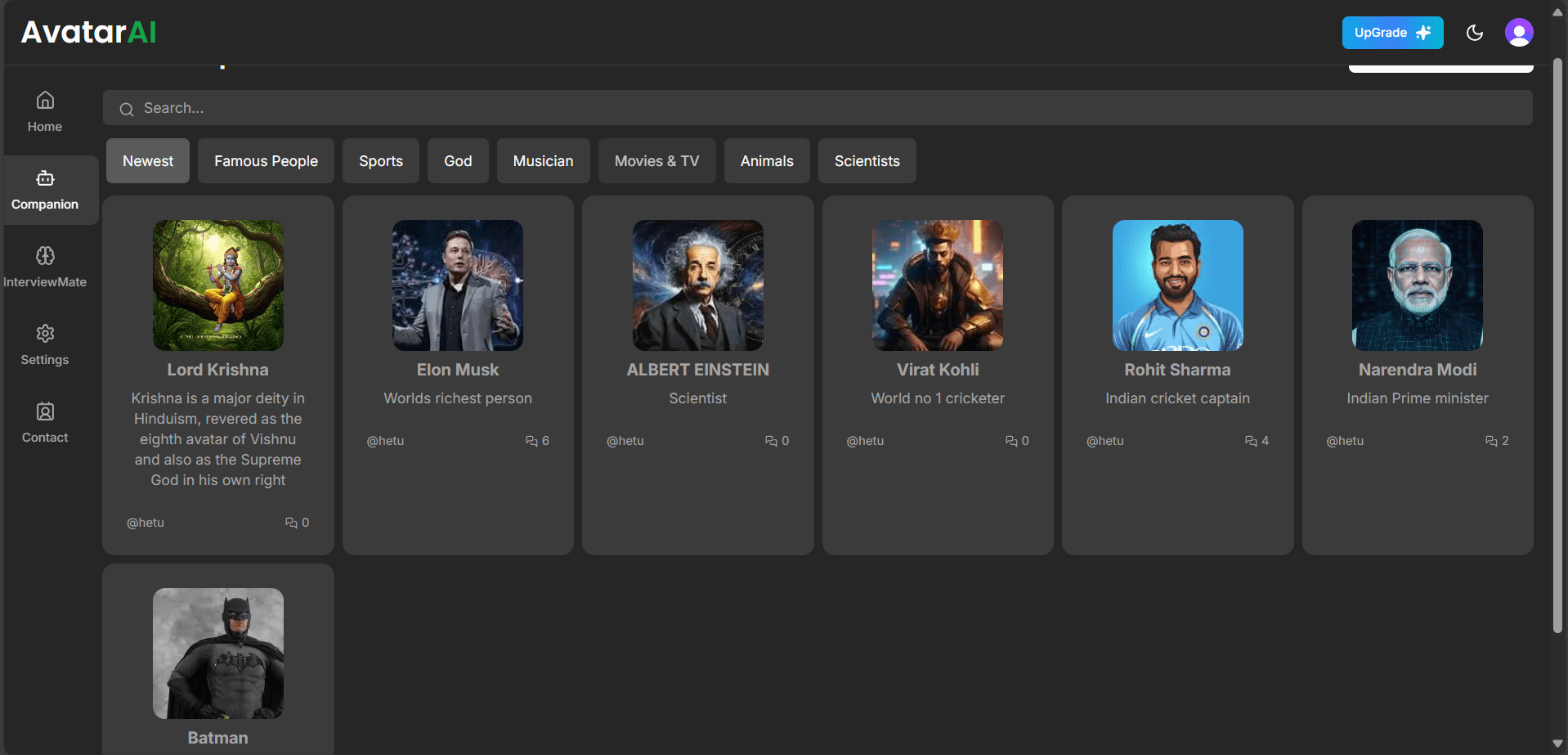Click the UpGrade button
Image resolution: width=1568 pixels, height=755 pixels.
[1392, 33]
